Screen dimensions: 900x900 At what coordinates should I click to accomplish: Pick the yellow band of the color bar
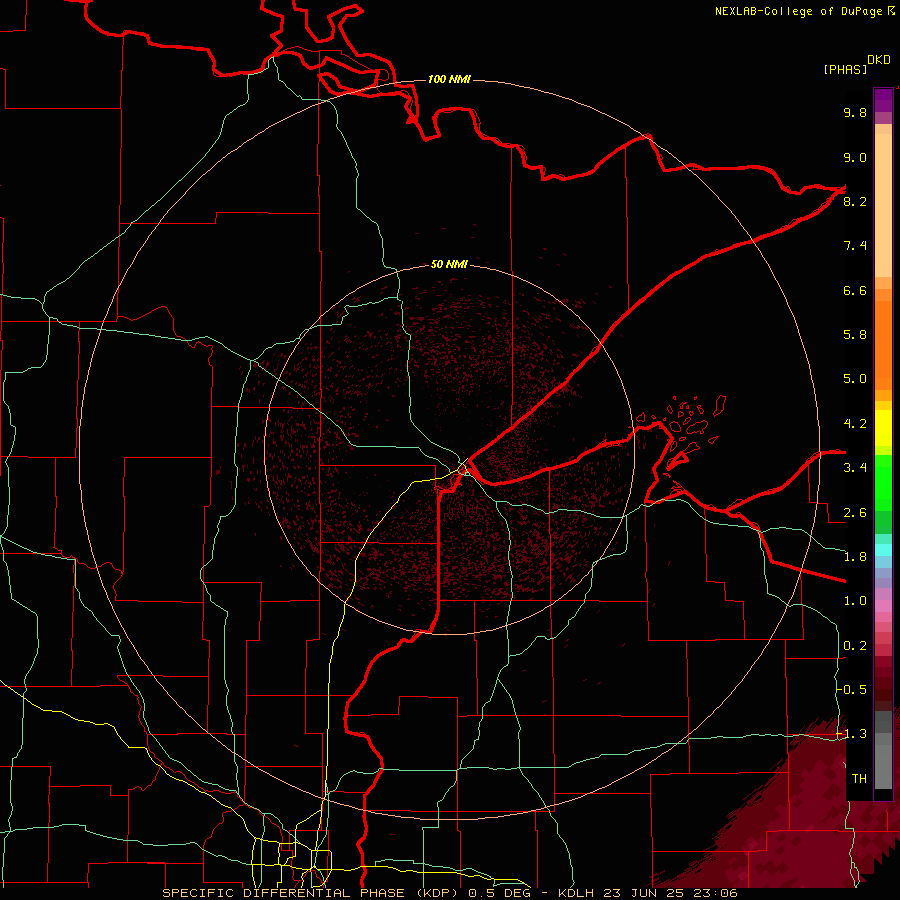coord(883,428)
